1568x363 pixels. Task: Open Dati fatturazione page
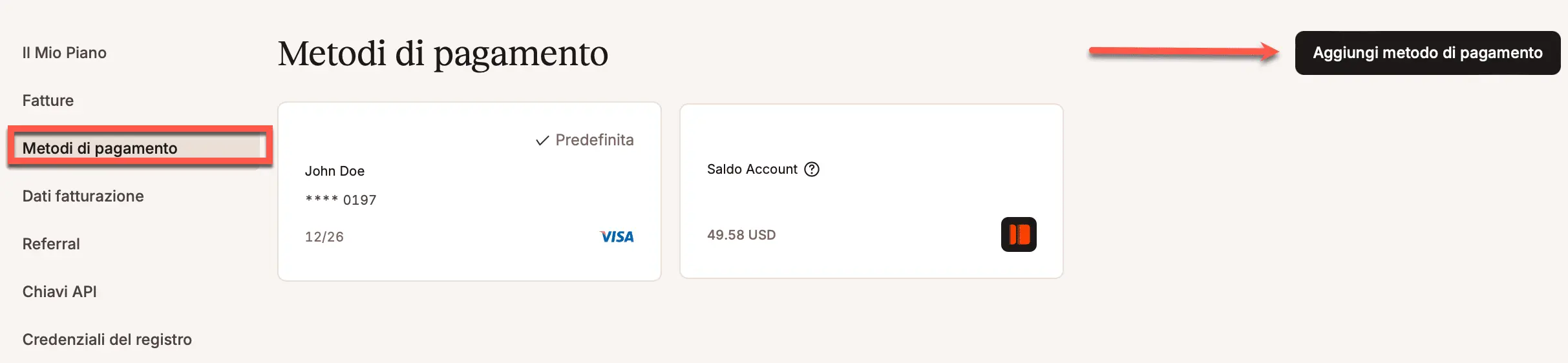point(83,196)
